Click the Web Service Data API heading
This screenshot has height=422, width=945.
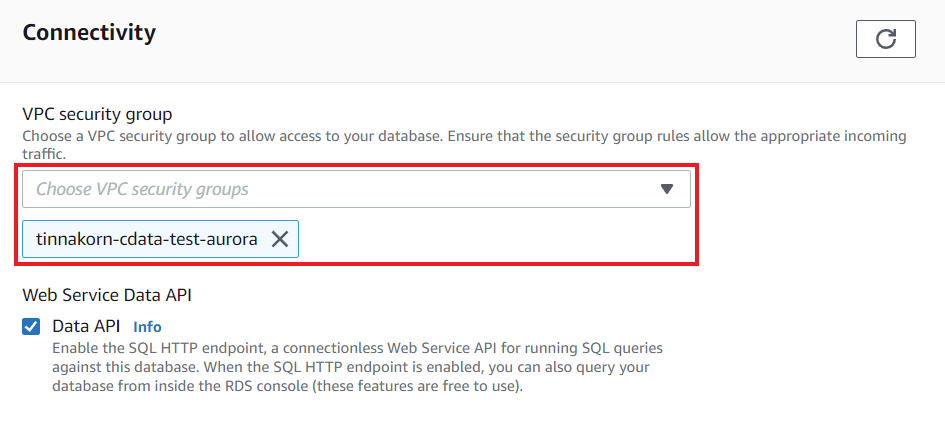point(107,295)
